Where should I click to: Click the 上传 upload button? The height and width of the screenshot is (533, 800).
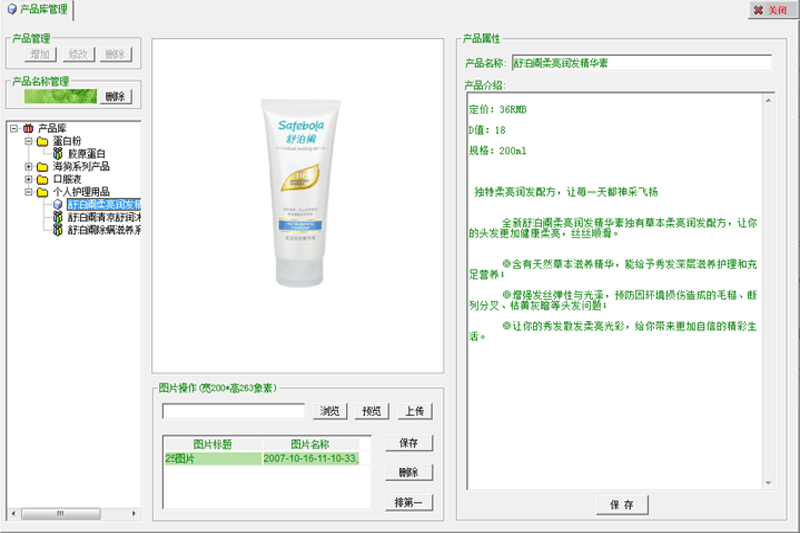[415, 411]
